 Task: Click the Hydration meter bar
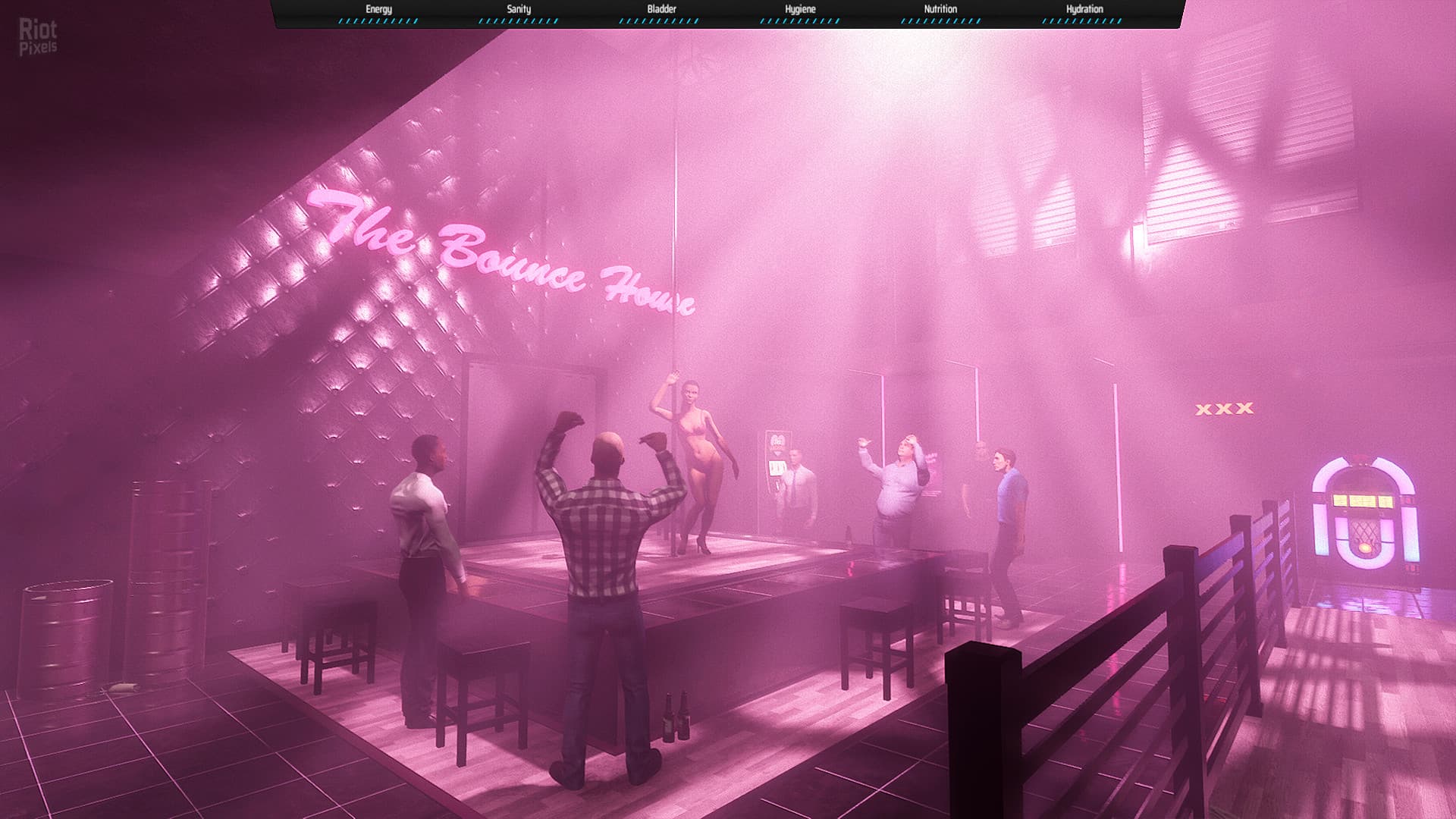click(x=1081, y=21)
